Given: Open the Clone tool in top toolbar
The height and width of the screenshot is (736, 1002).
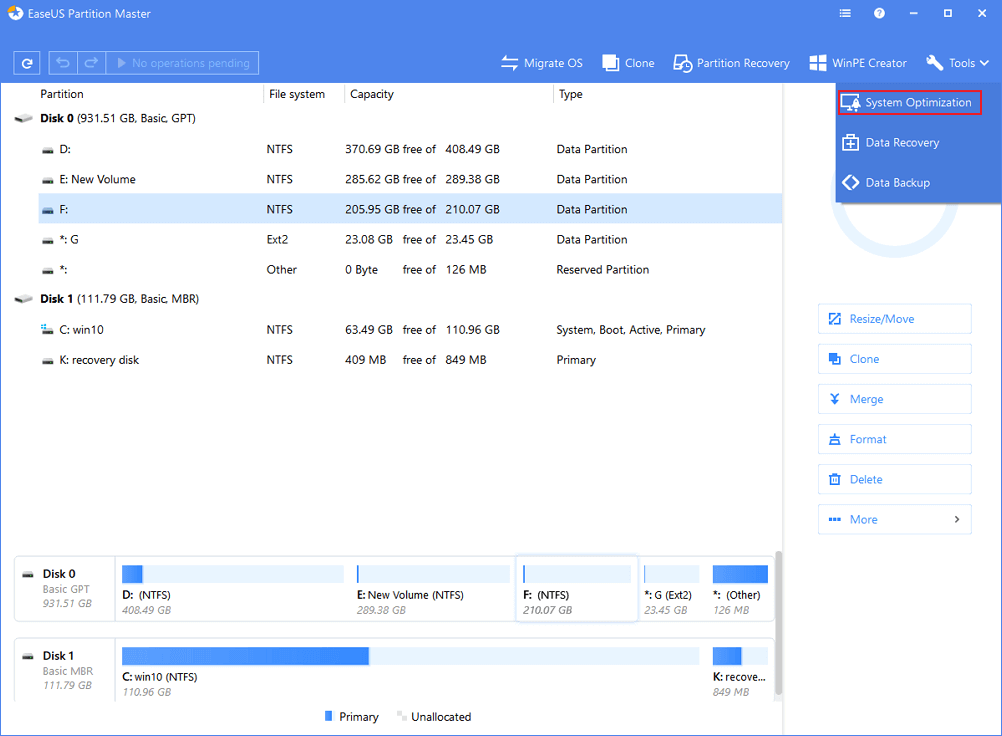Looking at the screenshot, I should coord(628,63).
